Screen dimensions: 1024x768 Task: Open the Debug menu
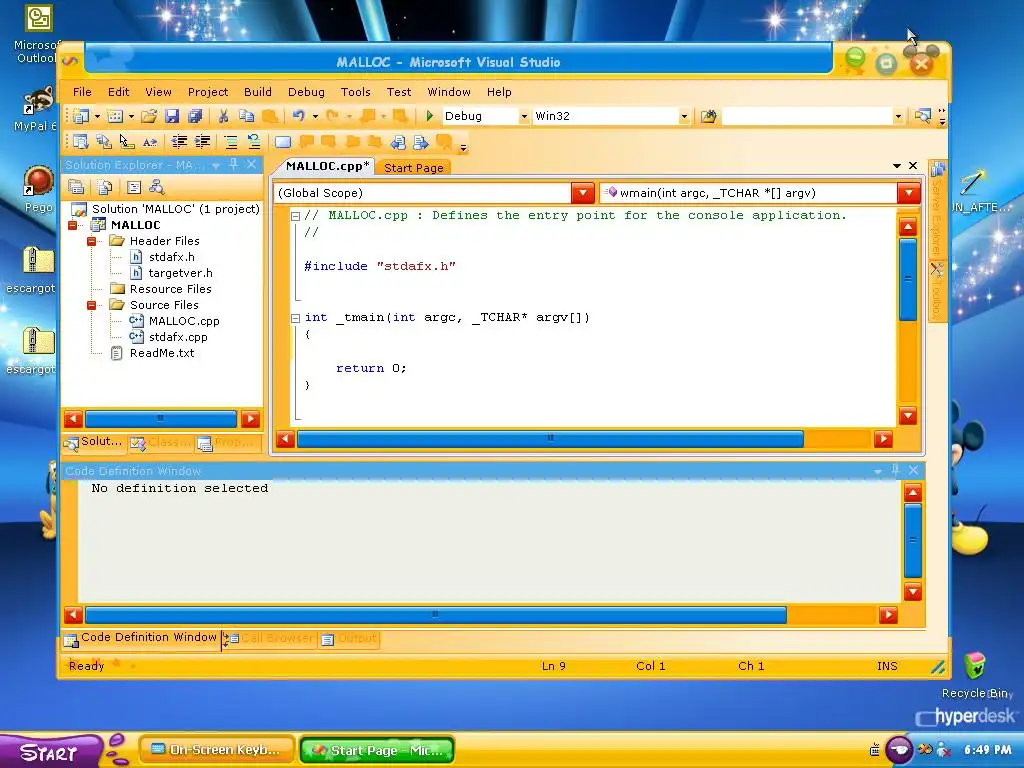306,92
